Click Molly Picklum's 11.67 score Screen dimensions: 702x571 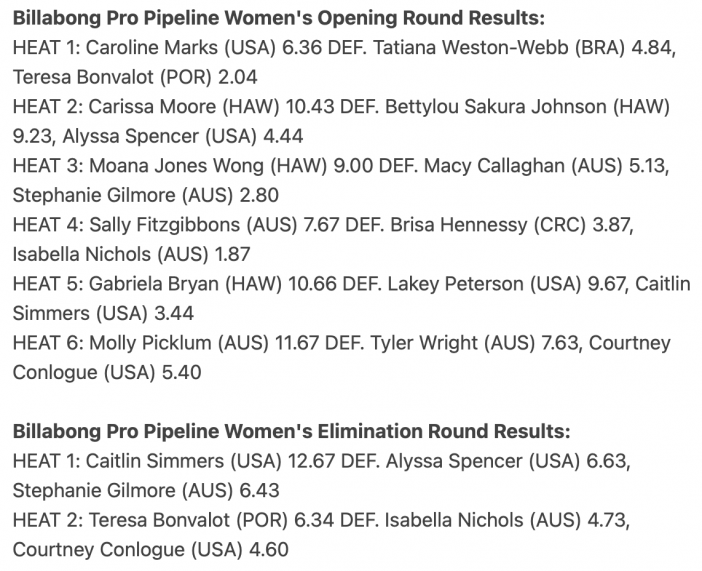click(296, 343)
